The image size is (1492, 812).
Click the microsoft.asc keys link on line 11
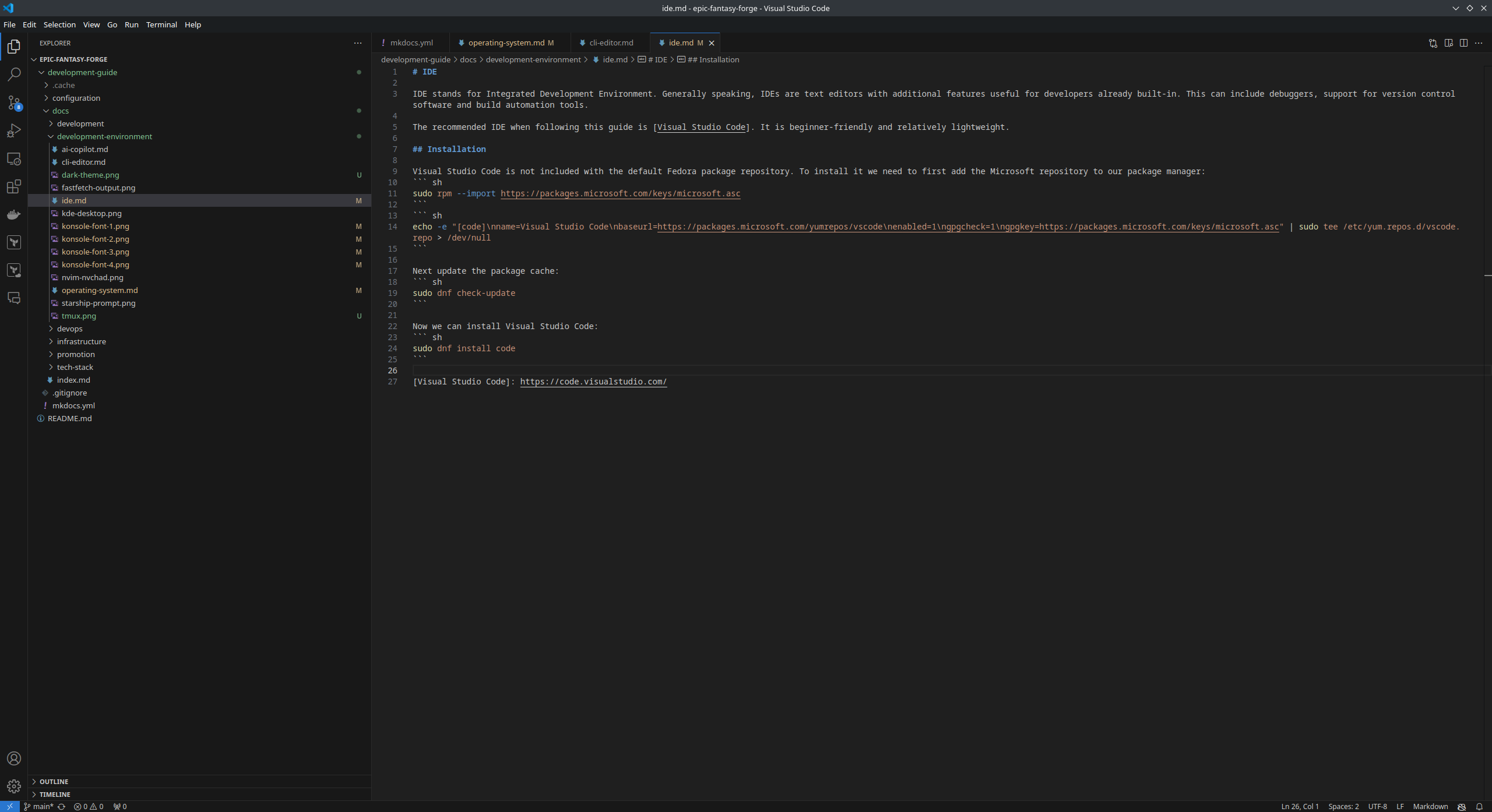[x=620, y=193]
